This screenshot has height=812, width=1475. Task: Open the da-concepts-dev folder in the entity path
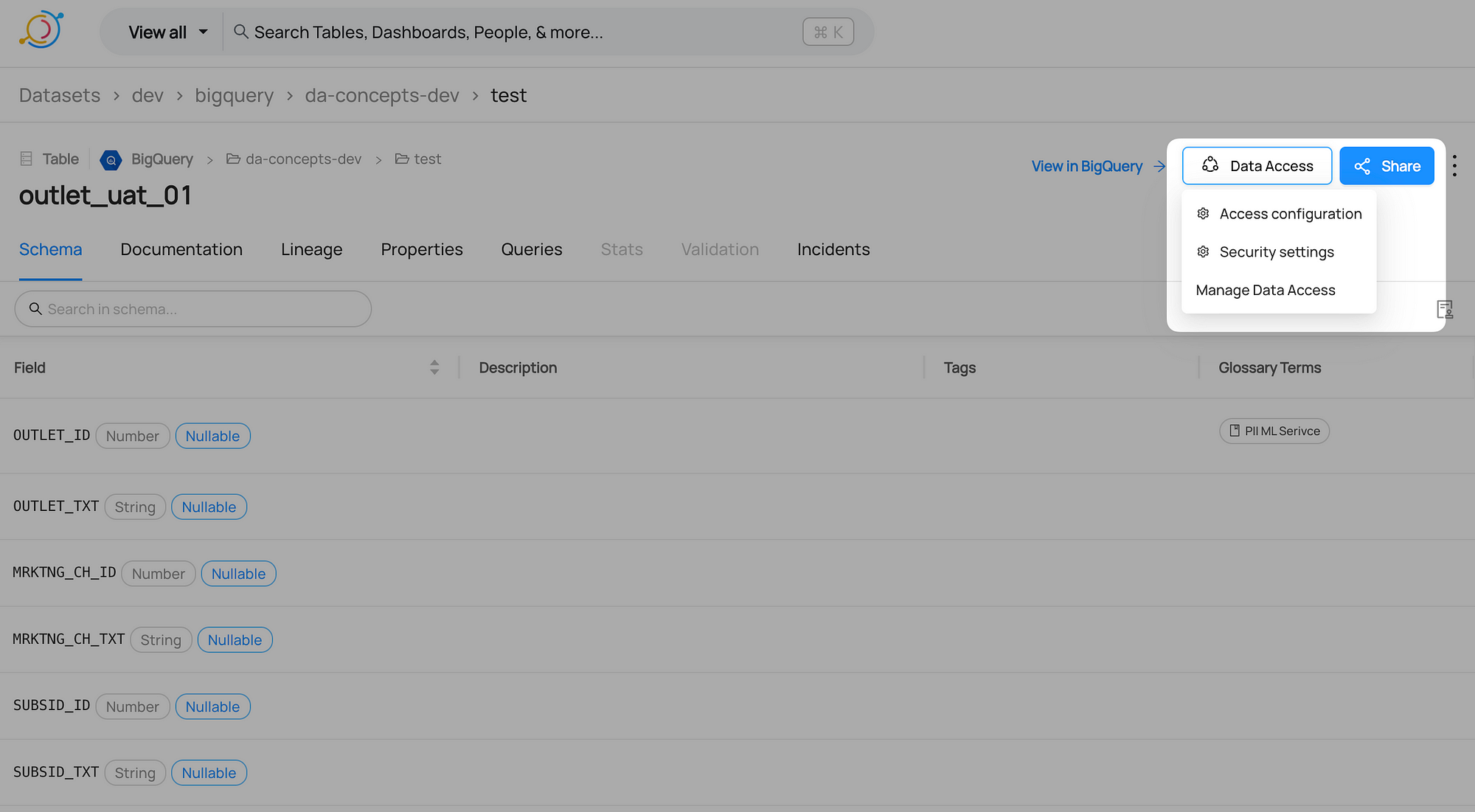tap(294, 159)
